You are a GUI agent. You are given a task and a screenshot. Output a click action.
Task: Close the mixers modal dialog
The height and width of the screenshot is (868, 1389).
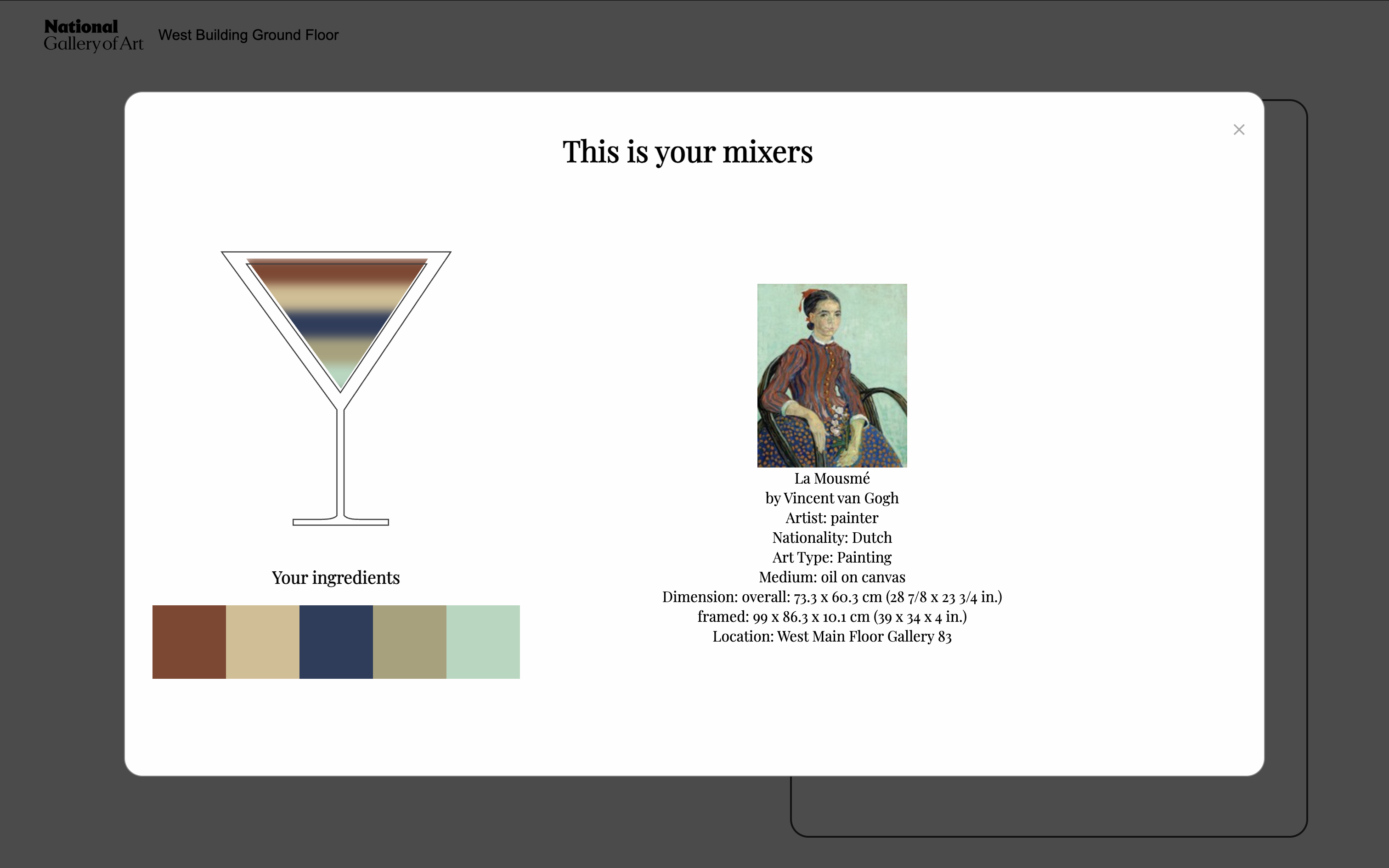pos(1239,130)
